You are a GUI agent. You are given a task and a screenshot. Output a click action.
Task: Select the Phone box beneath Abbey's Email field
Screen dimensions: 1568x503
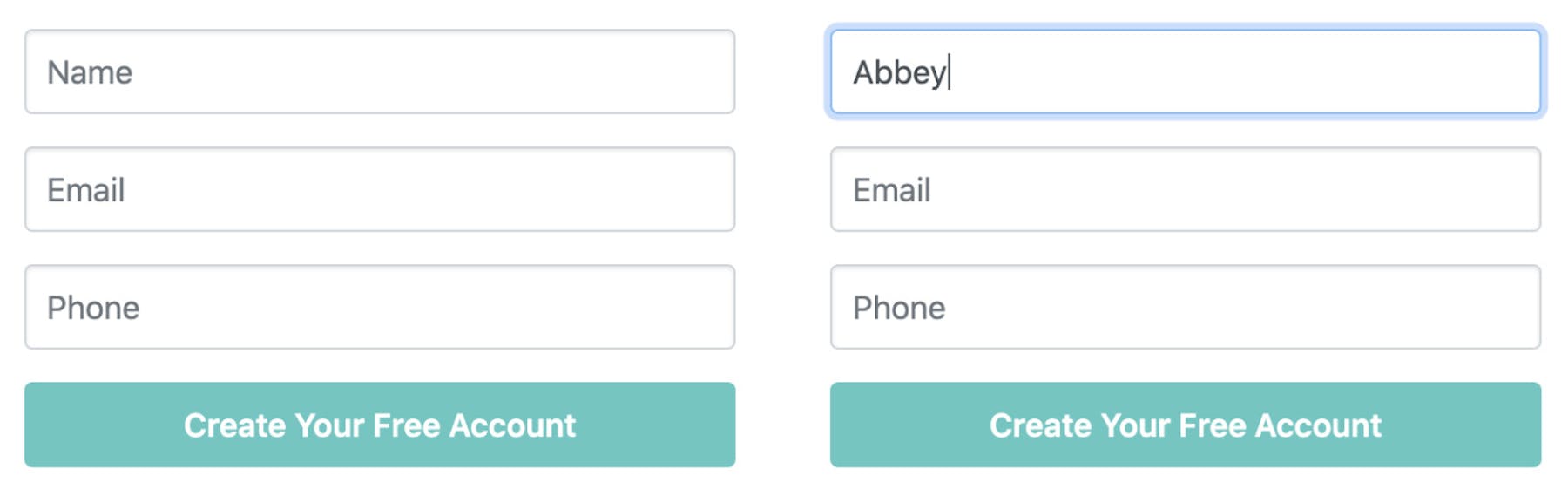[x=1185, y=307]
